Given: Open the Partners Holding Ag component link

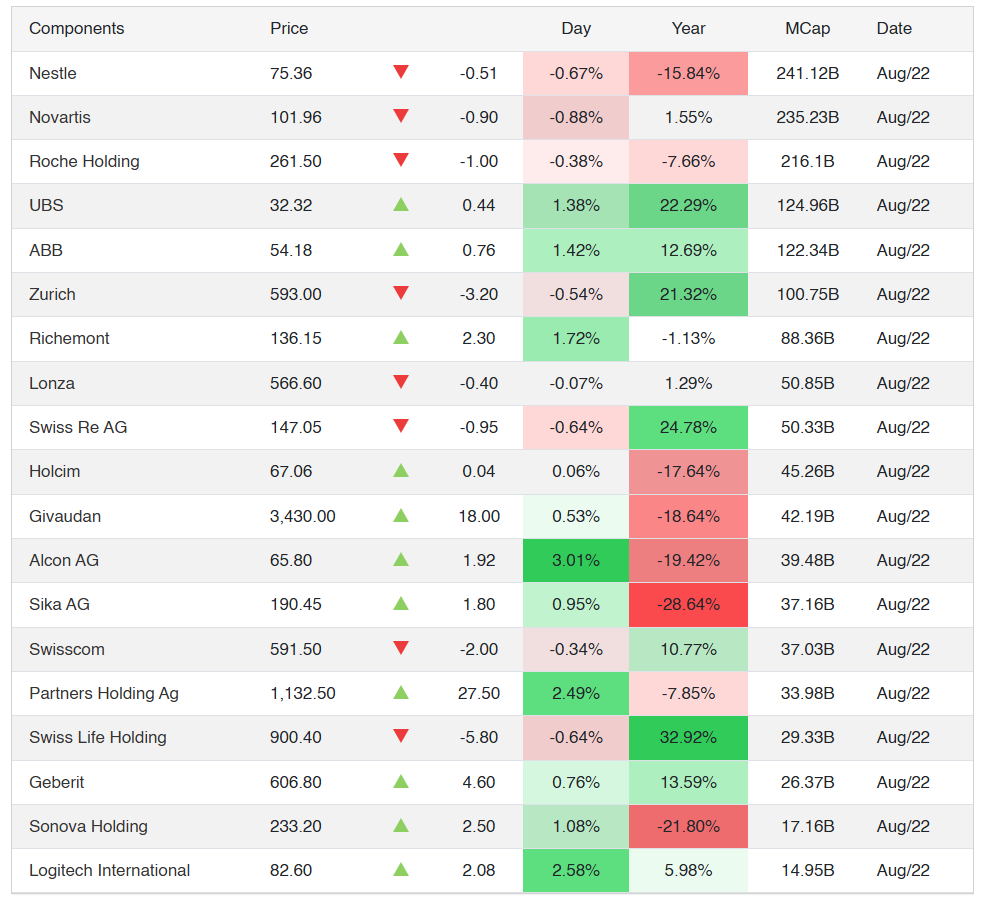Looking at the screenshot, I should tap(104, 694).
